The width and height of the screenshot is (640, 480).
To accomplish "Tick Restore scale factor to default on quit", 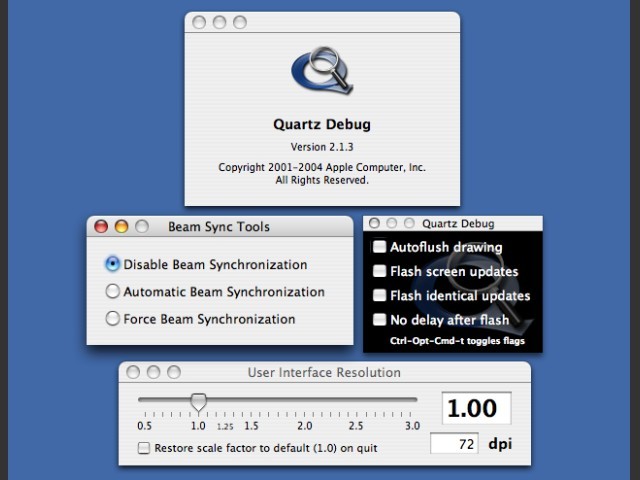I will pyautogui.click(x=144, y=448).
